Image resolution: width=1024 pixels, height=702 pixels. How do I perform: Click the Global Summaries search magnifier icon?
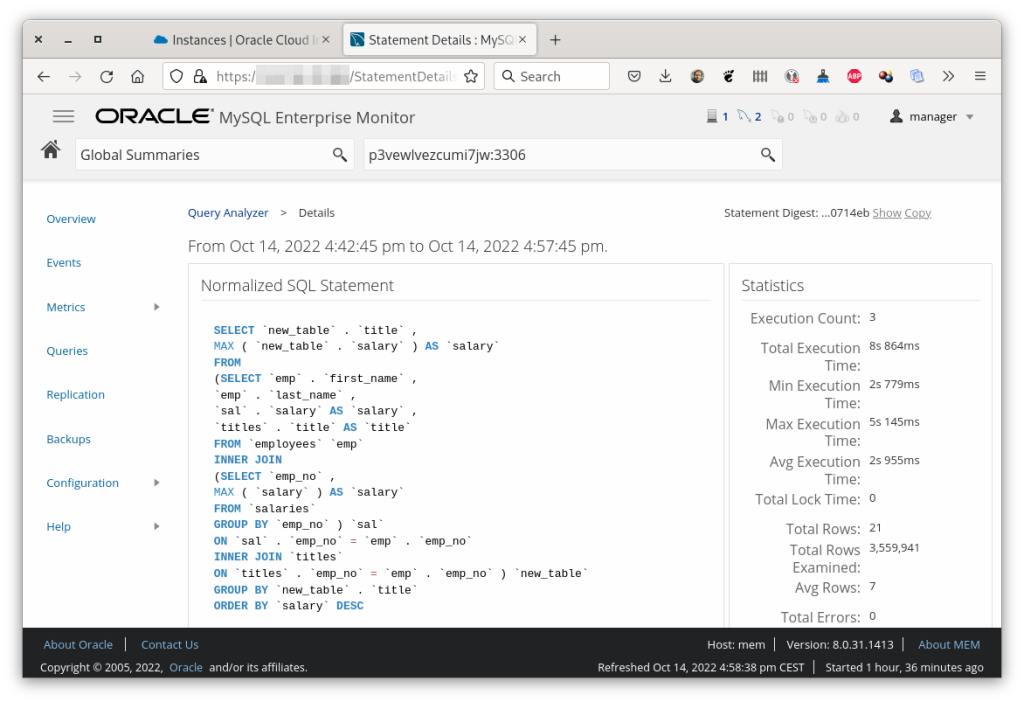click(339, 155)
